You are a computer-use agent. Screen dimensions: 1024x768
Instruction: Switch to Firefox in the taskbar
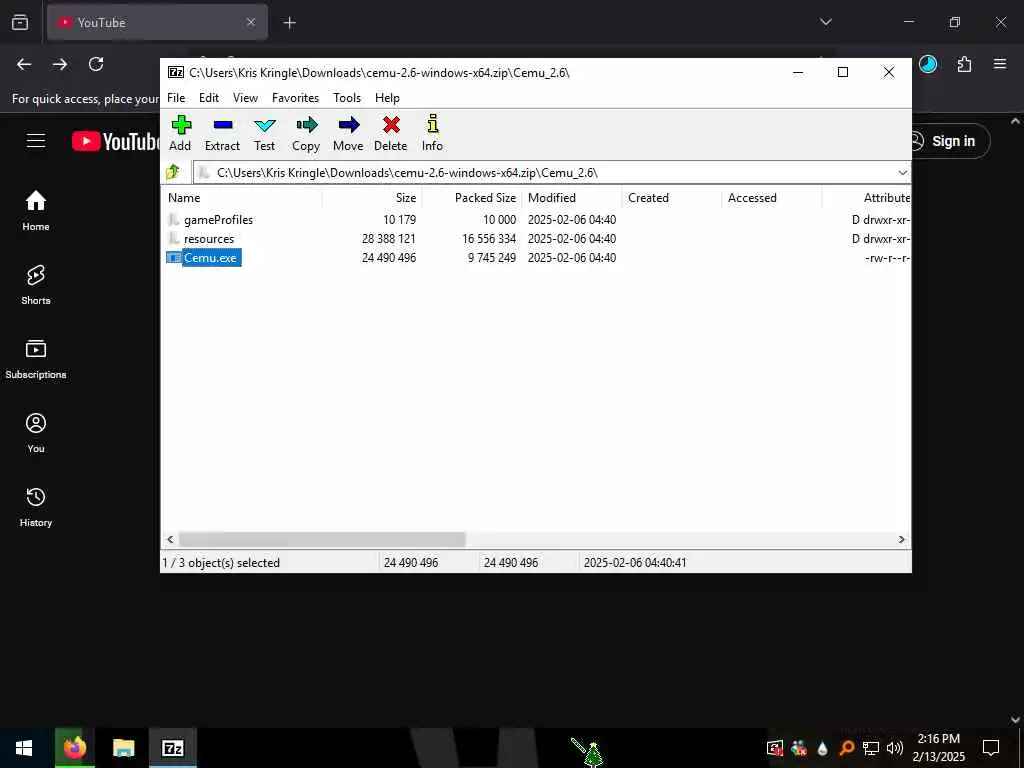pyautogui.click(x=74, y=748)
